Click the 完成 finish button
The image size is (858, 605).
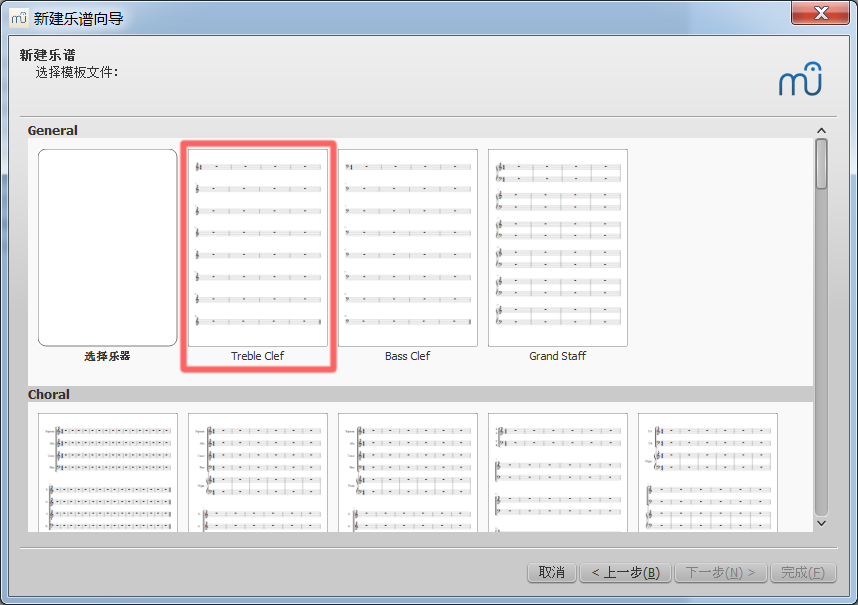[802, 573]
